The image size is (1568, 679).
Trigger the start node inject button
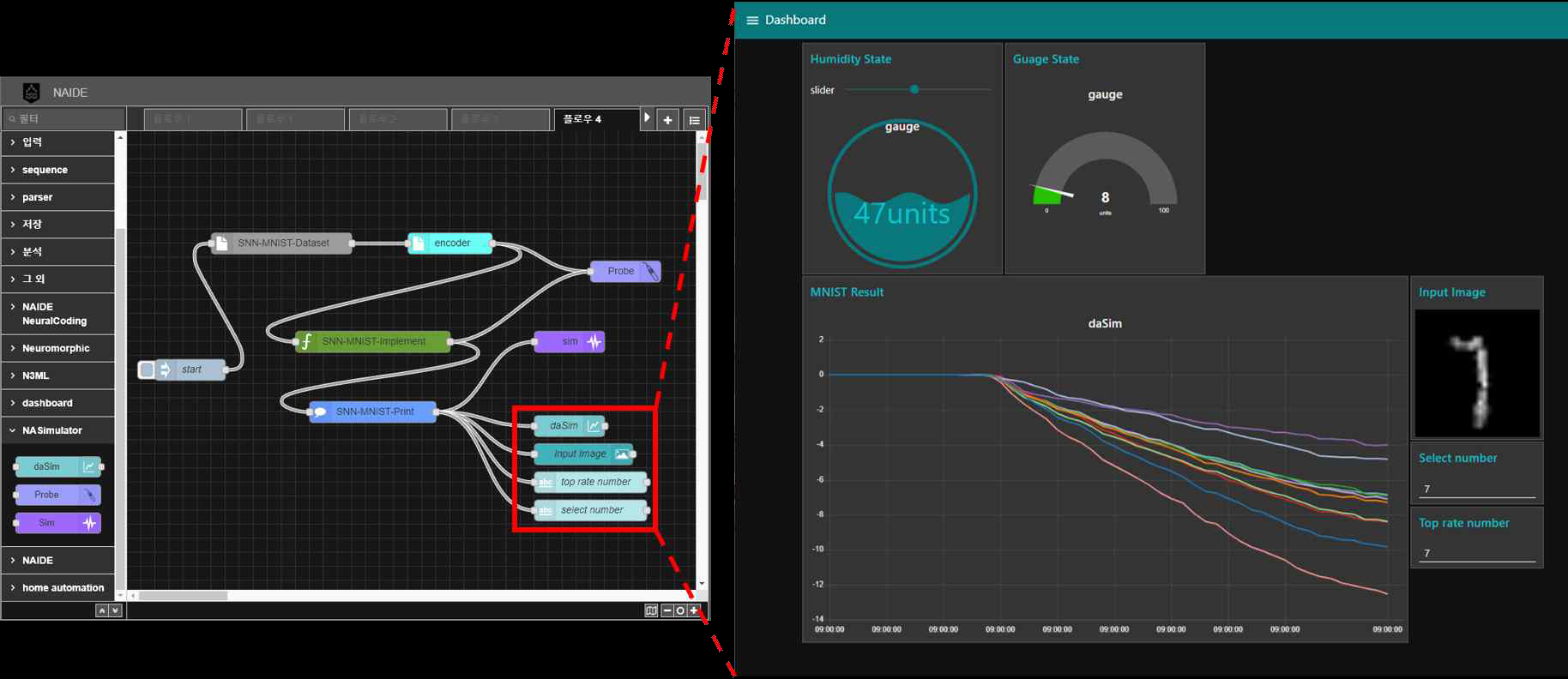pos(147,370)
